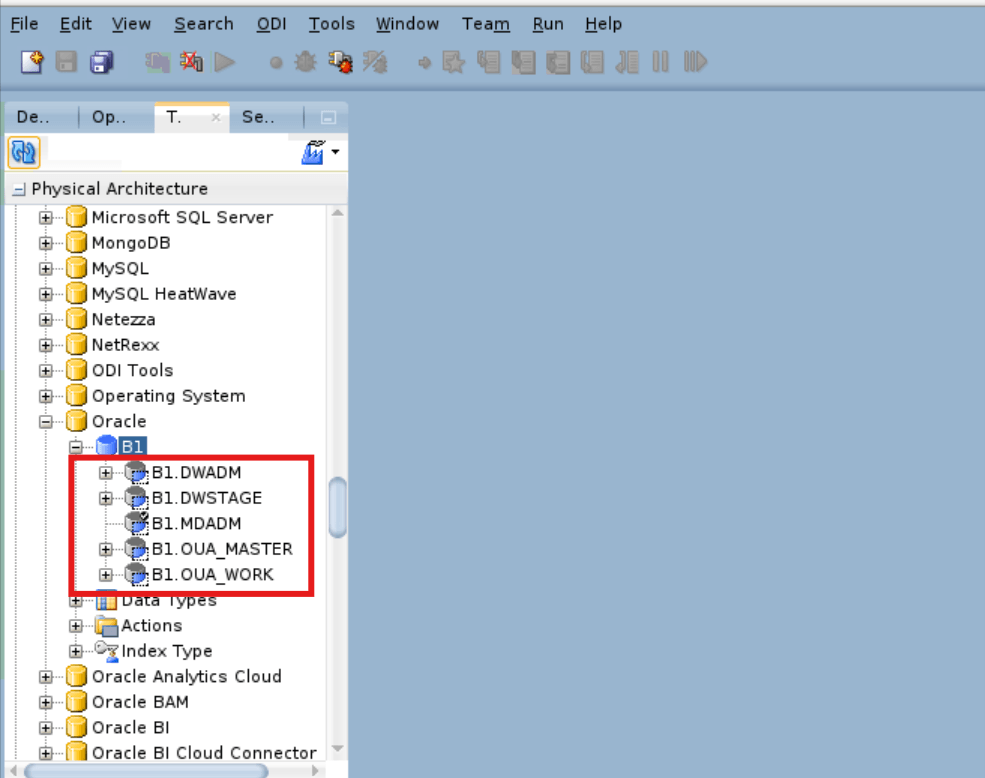
Task: Open the Tools menu
Action: [x=331, y=24]
